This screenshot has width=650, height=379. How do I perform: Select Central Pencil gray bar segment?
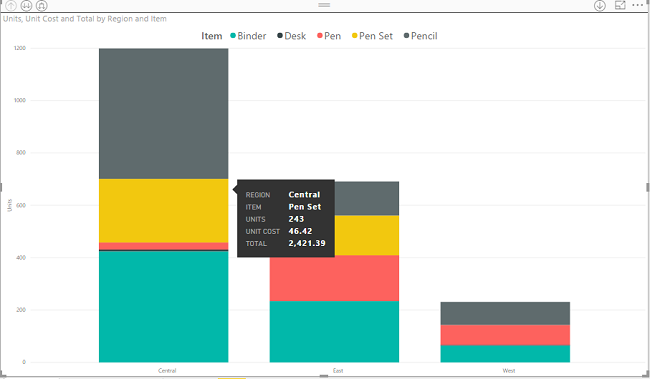pos(163,114)
